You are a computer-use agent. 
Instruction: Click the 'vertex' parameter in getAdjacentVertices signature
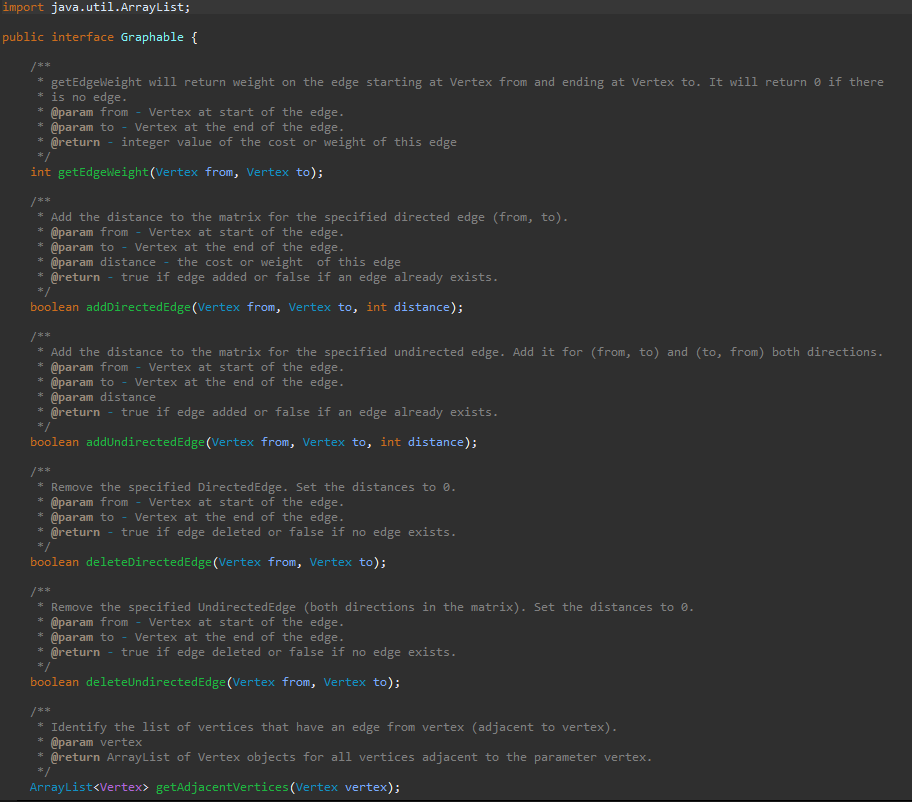[366, 787]
